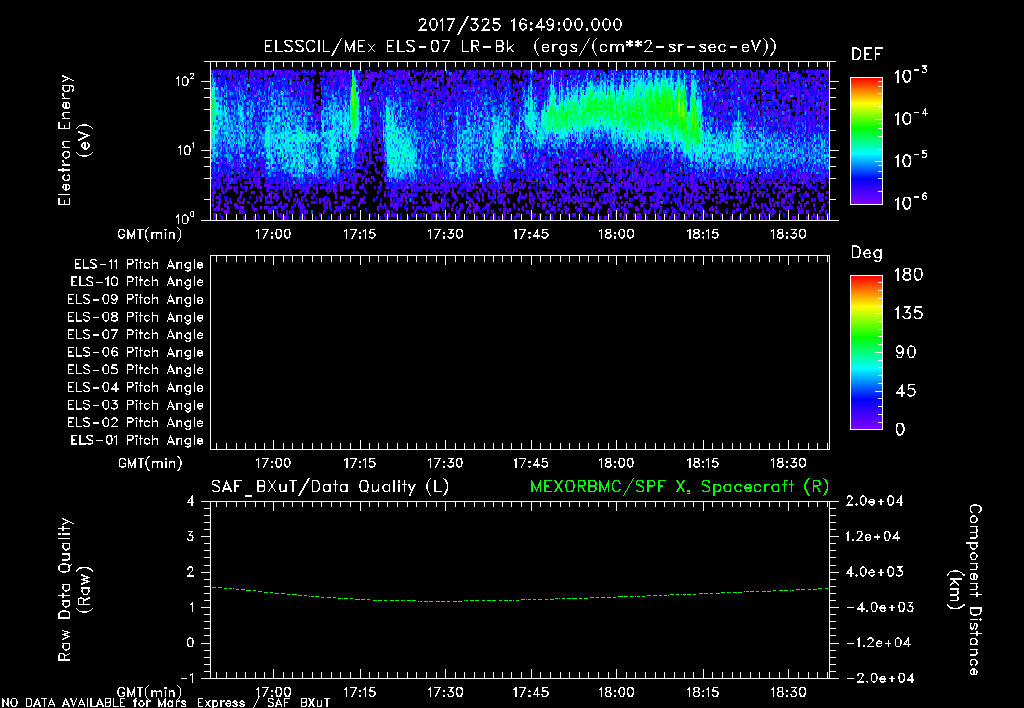Click the NO DATA AVAILABLE status message

[166, 703]
